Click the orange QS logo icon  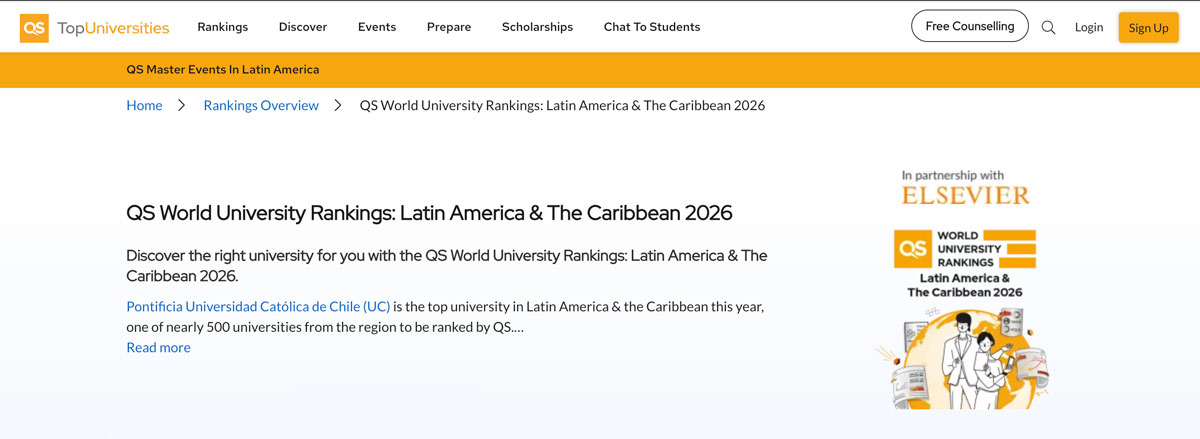(34, 28)
